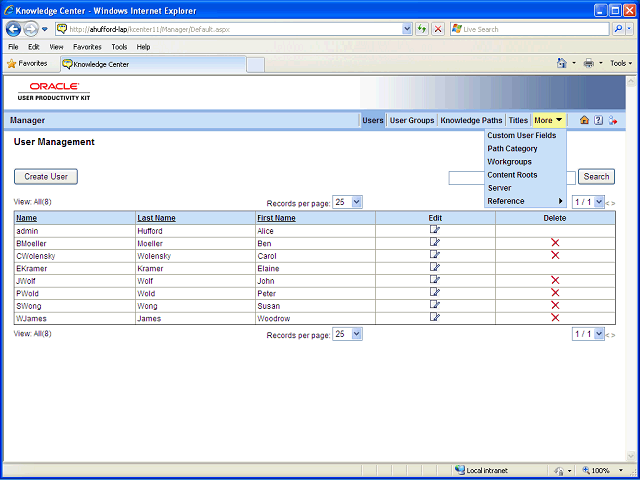Click the edit icon for BMoeller
Screen dimensions: 640x480
tap(435, 242)
